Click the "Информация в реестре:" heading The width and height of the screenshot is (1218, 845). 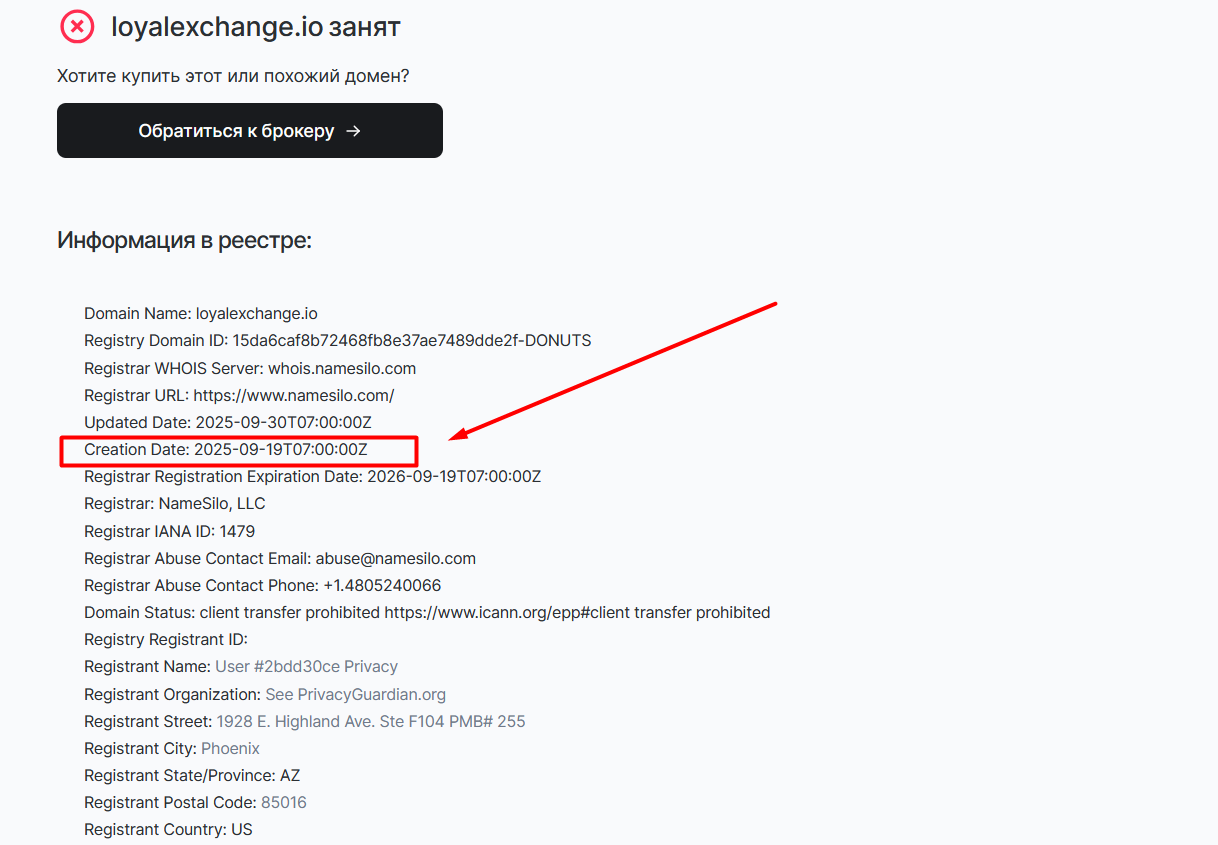184,240
